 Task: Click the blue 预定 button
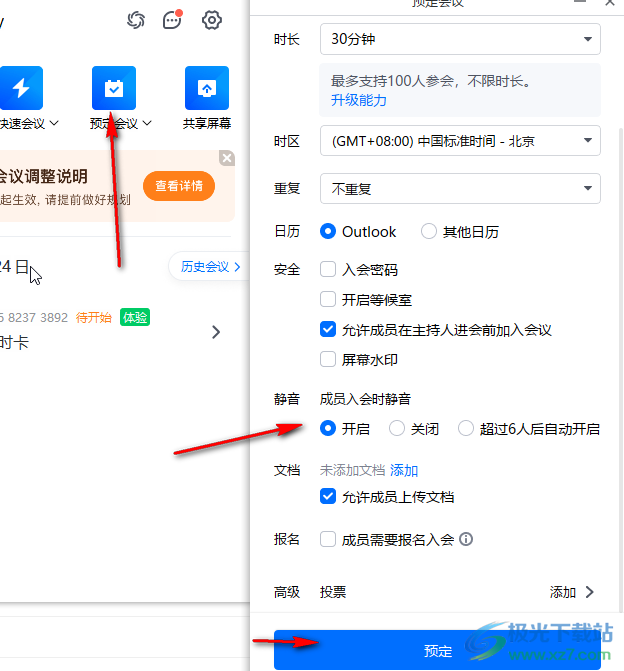coord(438,651)
